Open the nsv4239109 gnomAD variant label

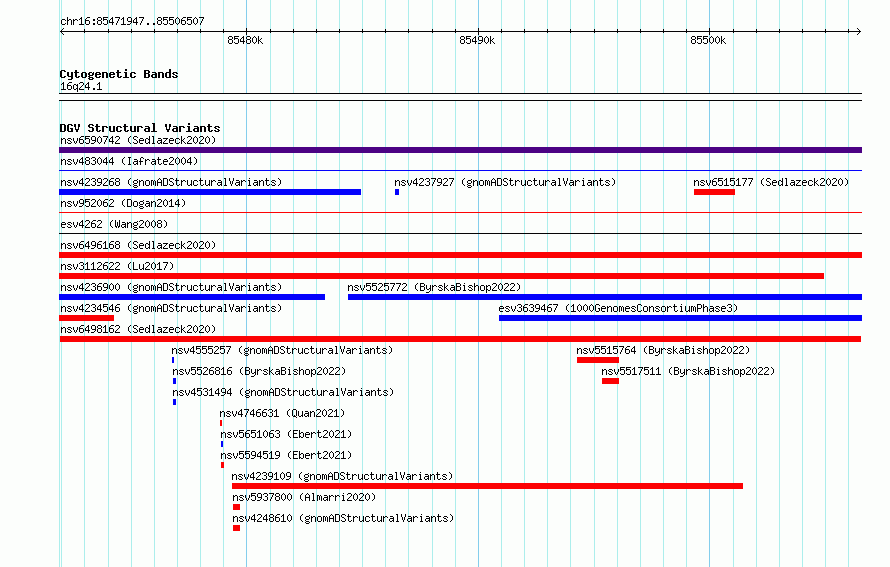point(342,476)
